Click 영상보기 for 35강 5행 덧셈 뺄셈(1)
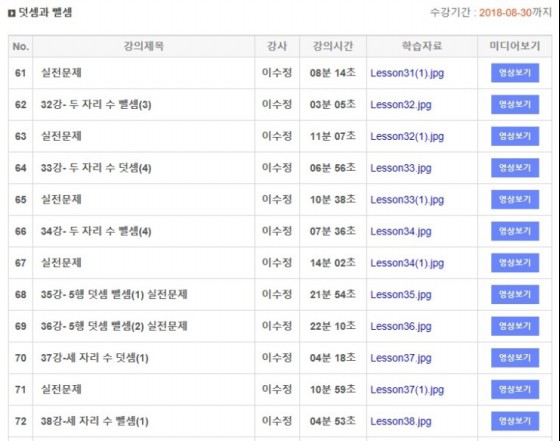Screen dimensions: 560x441 pos(515,294)
